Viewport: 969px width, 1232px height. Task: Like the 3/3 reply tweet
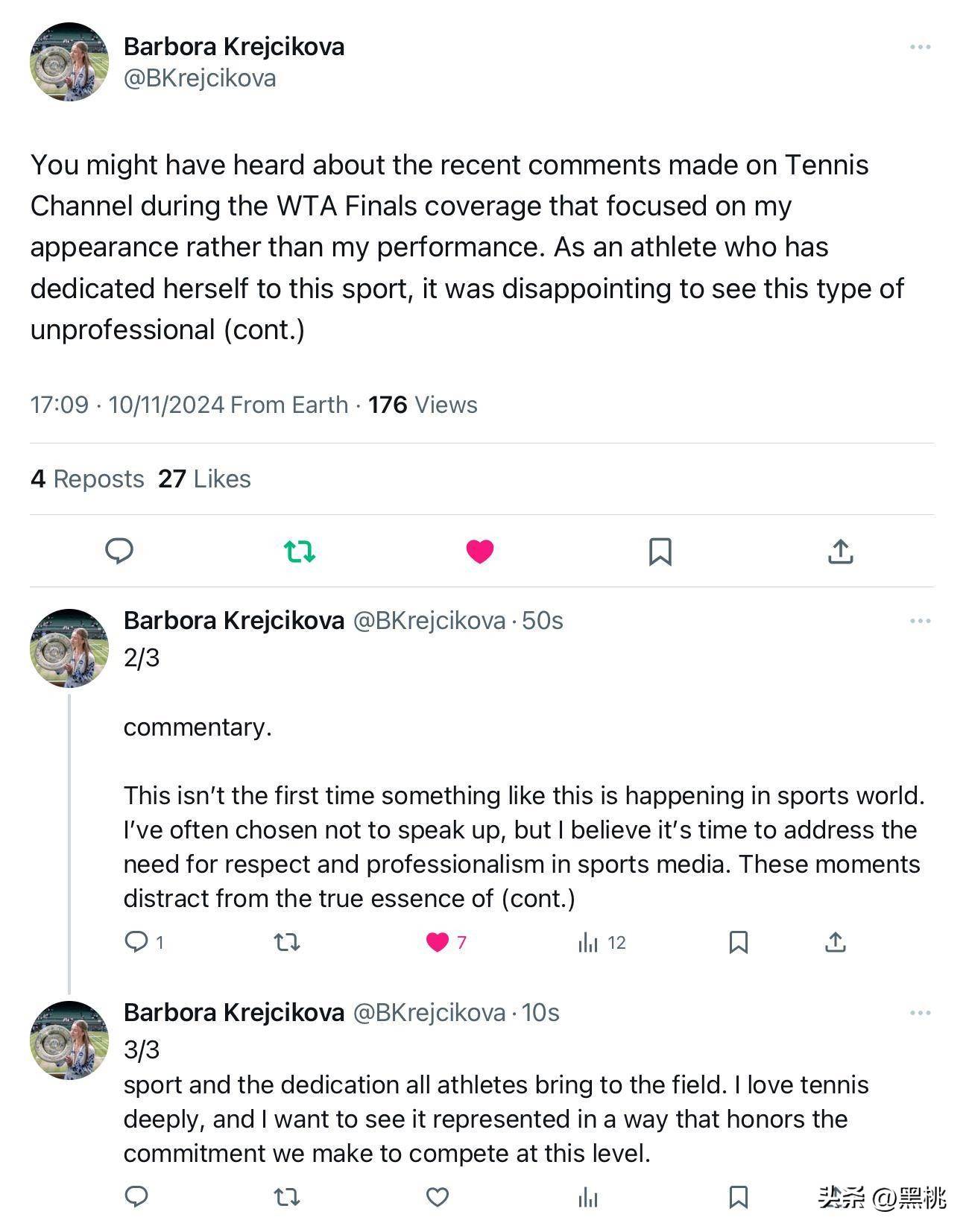tap(438, 1198)
